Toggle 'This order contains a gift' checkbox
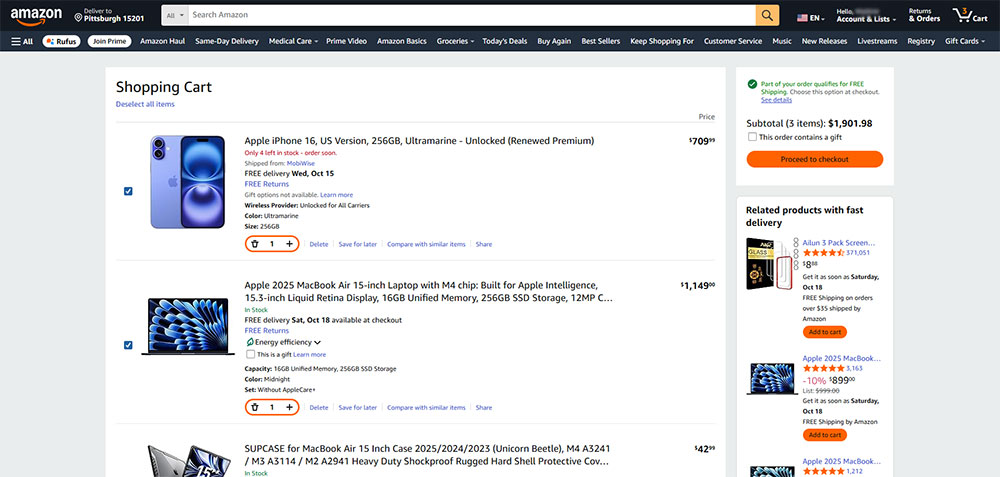Screen dimensions: 1000x477 (752, 137)
